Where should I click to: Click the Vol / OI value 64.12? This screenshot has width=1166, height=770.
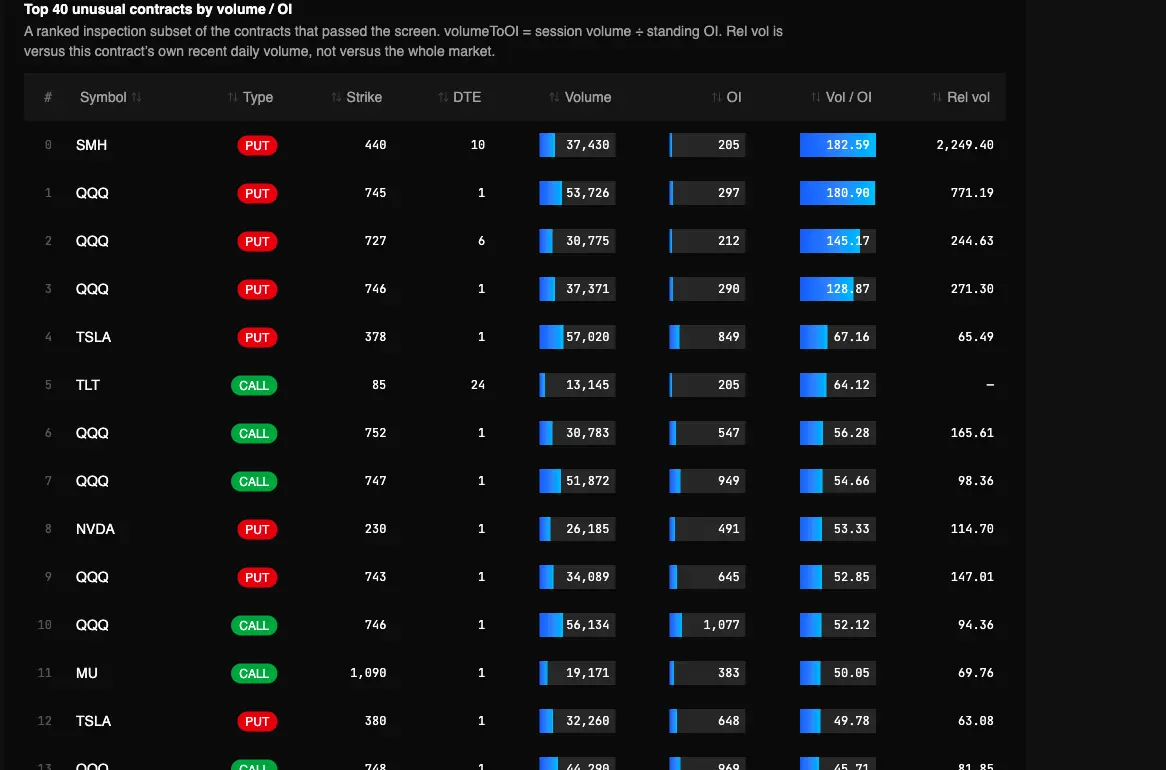point(851,385)
